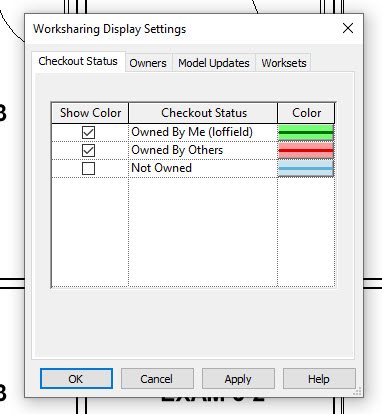Go to the Worksets tab
Image resolution: width=382 pixels, height=414 pixels.
point(284,63)
